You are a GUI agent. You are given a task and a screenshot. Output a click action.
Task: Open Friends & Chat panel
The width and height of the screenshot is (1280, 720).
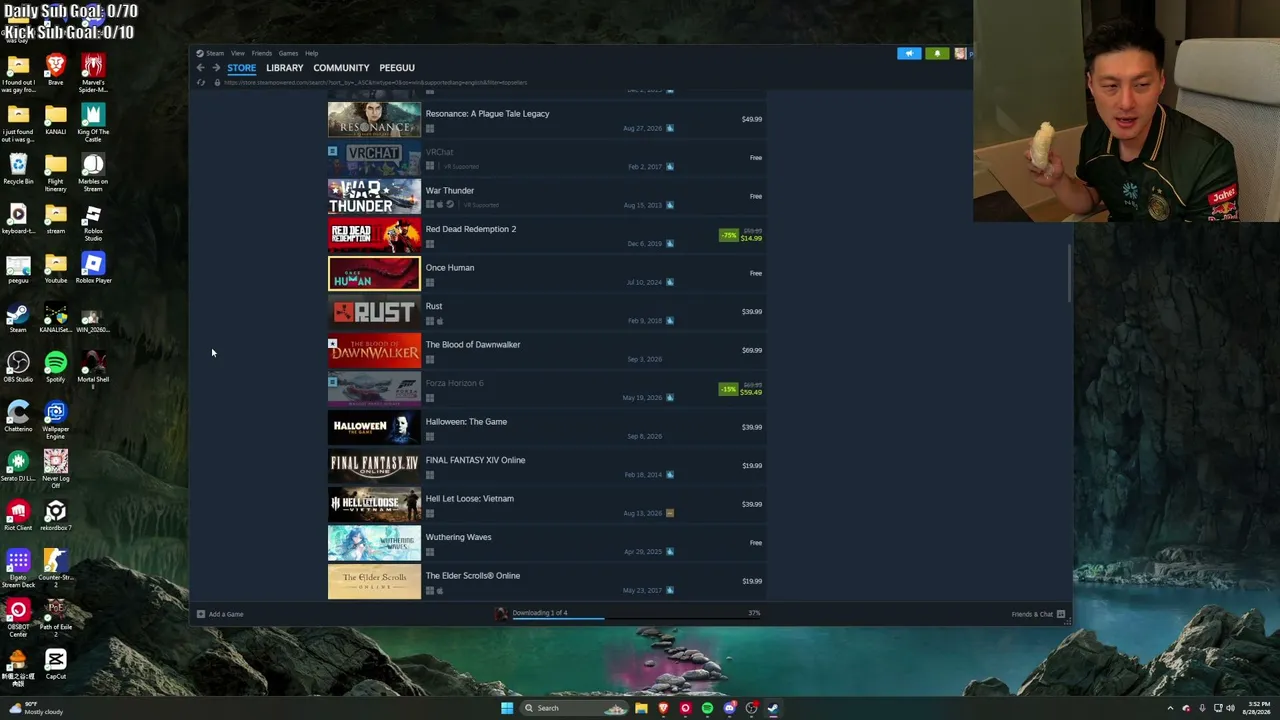pos(1038,614)
